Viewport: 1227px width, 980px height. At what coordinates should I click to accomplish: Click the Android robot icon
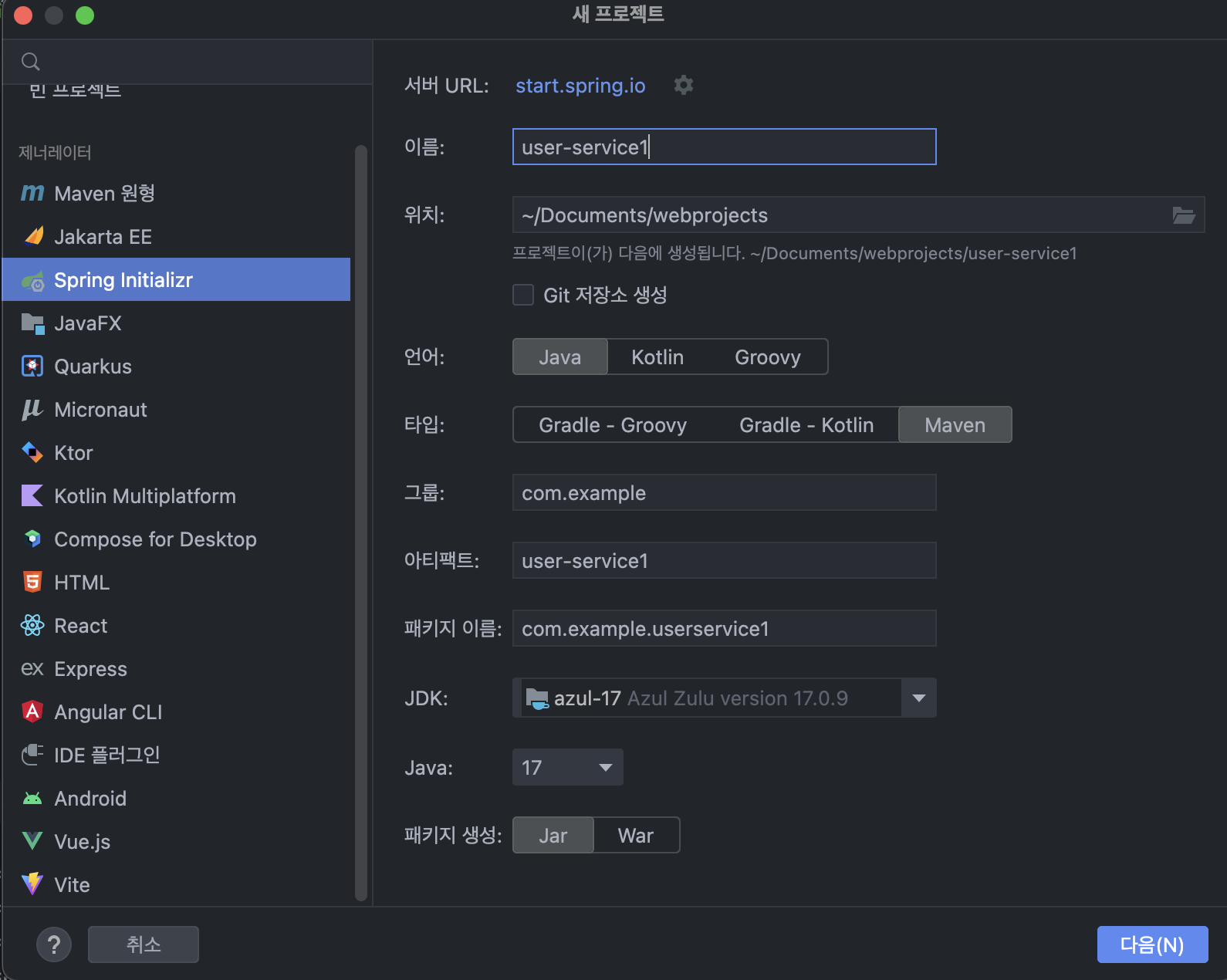(x=32, y=799)
